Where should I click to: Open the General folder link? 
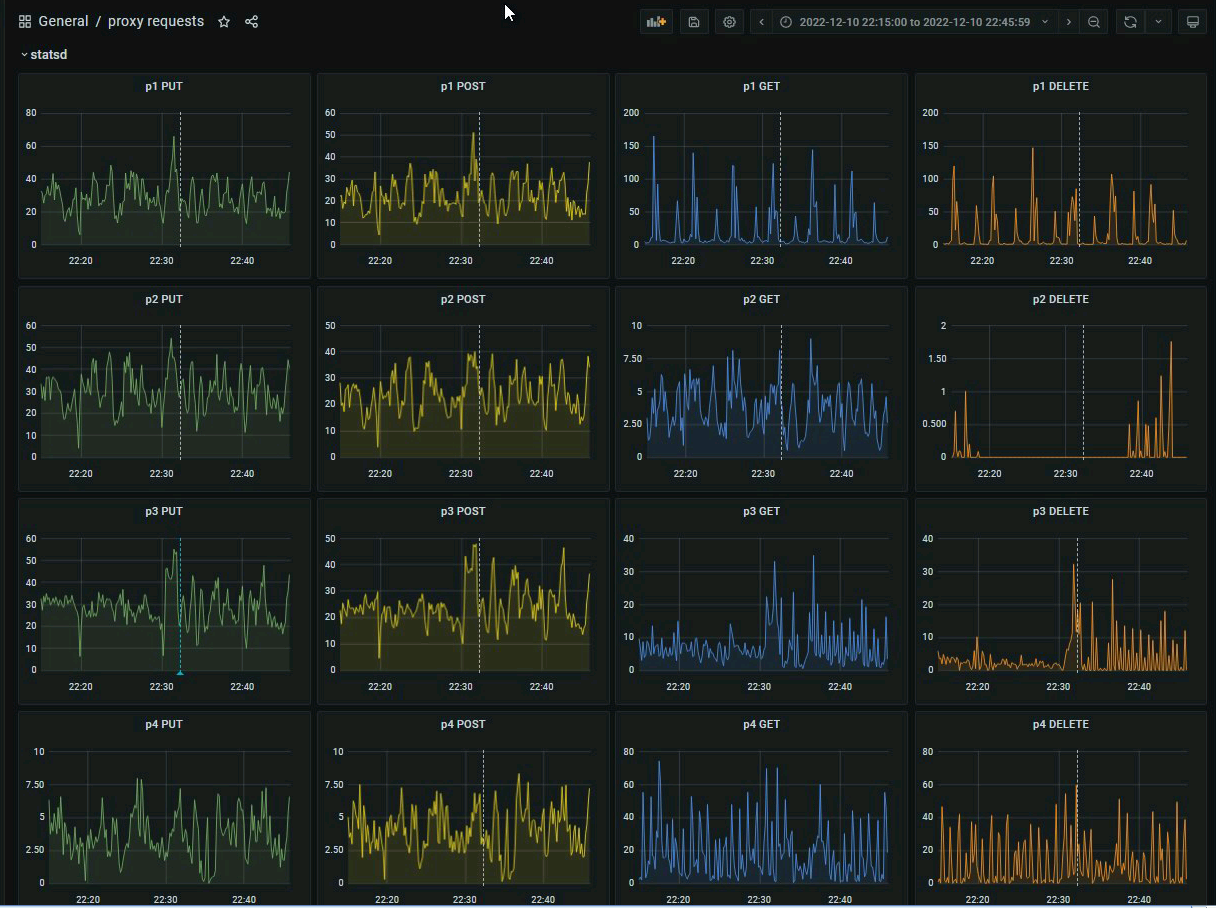[63, 22]
